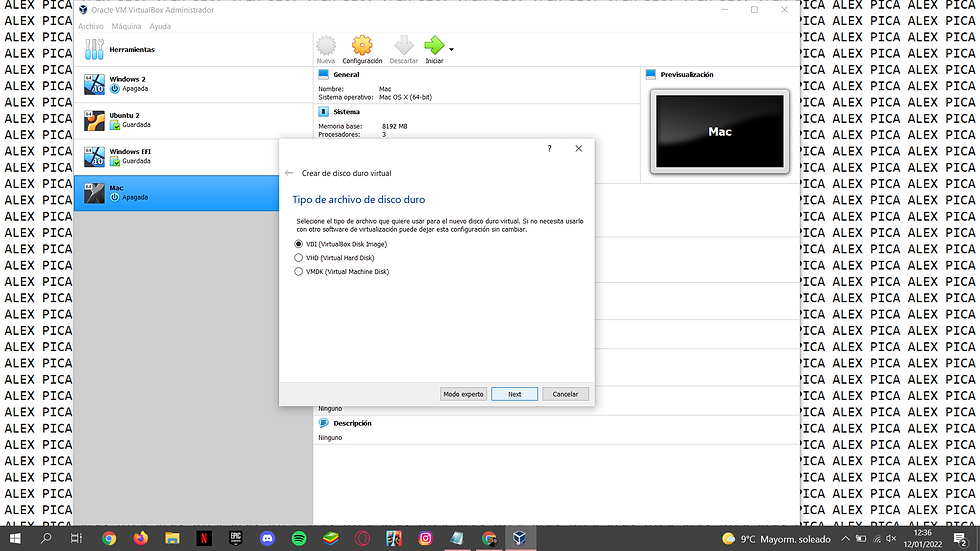Expand the Iniciar dropdown arrow

[451, 49]
